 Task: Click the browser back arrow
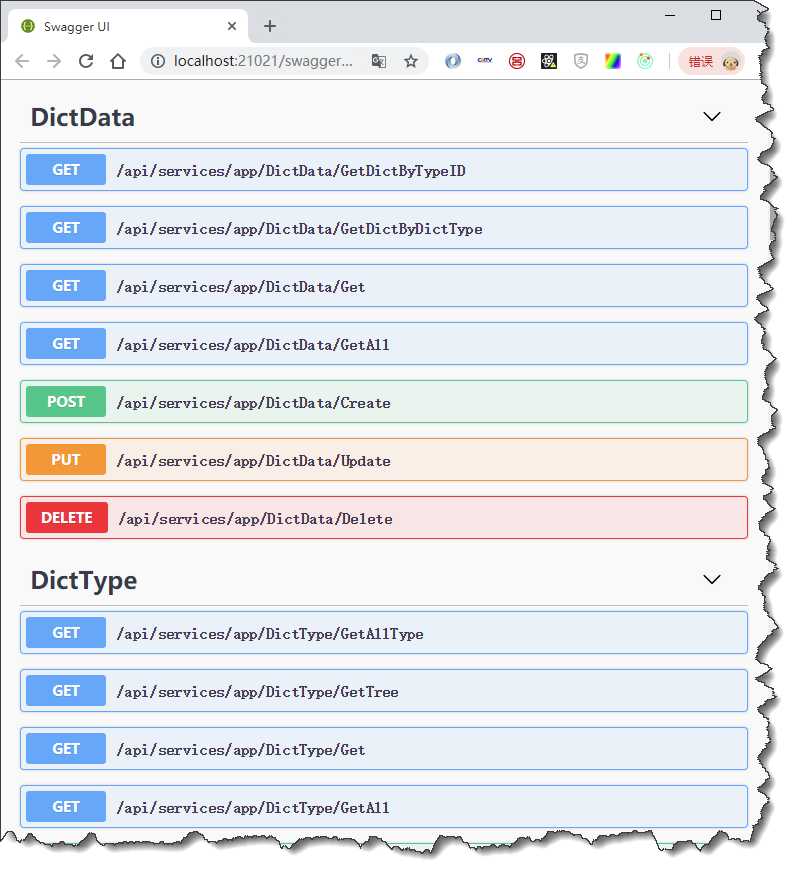22,61
